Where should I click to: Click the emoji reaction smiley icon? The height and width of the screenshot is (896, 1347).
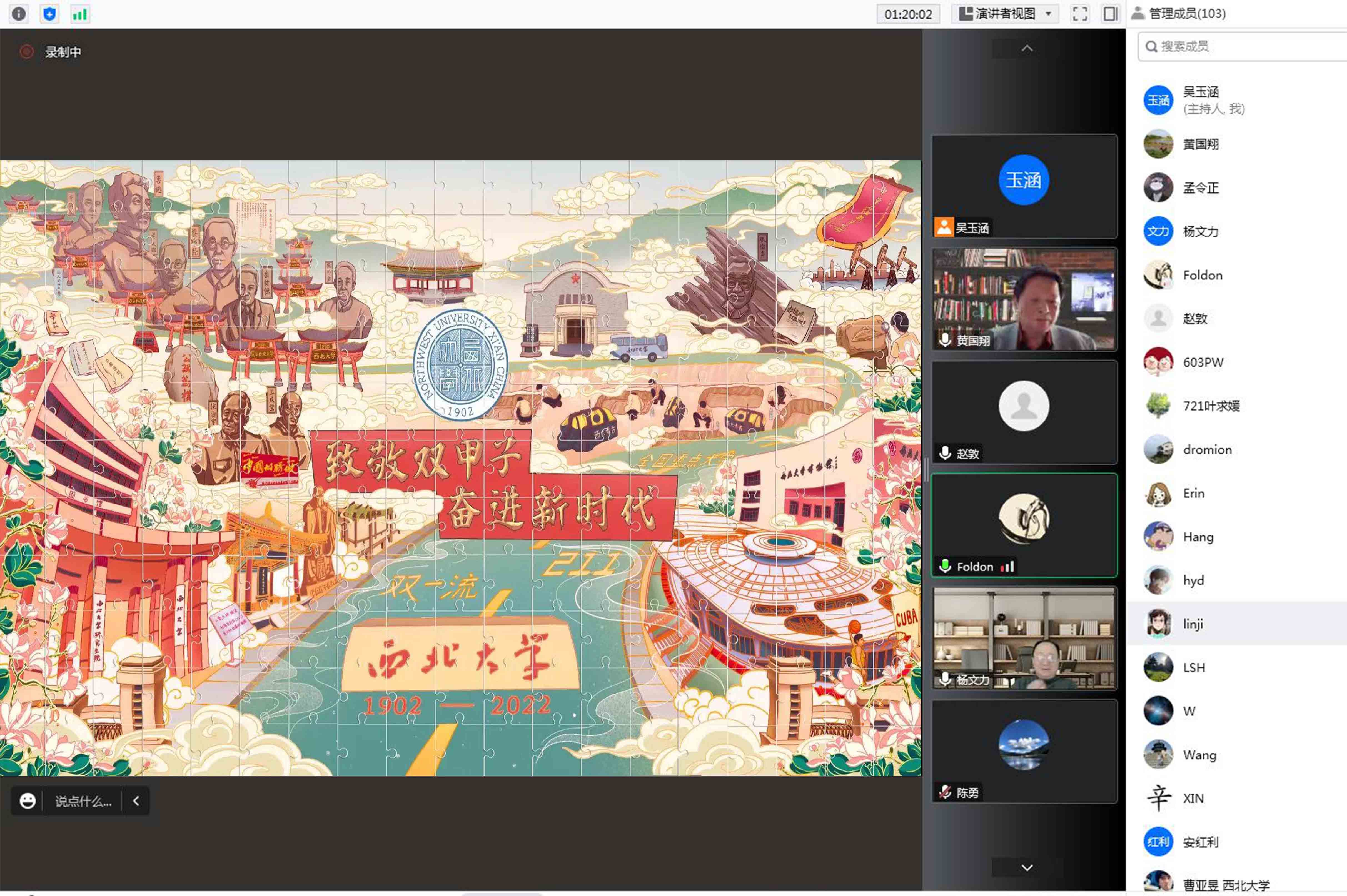click(x=28, y=800)
